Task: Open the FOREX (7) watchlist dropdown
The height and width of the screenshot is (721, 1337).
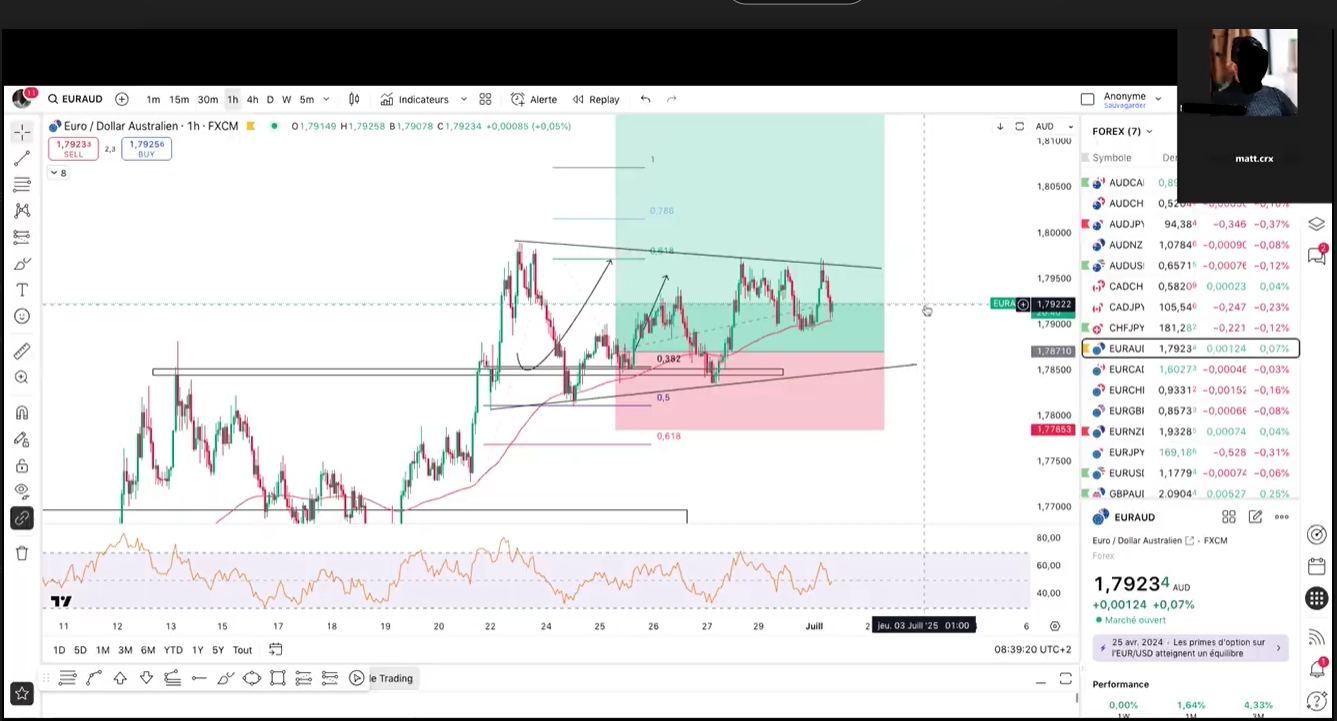Action: point(1121,131)
